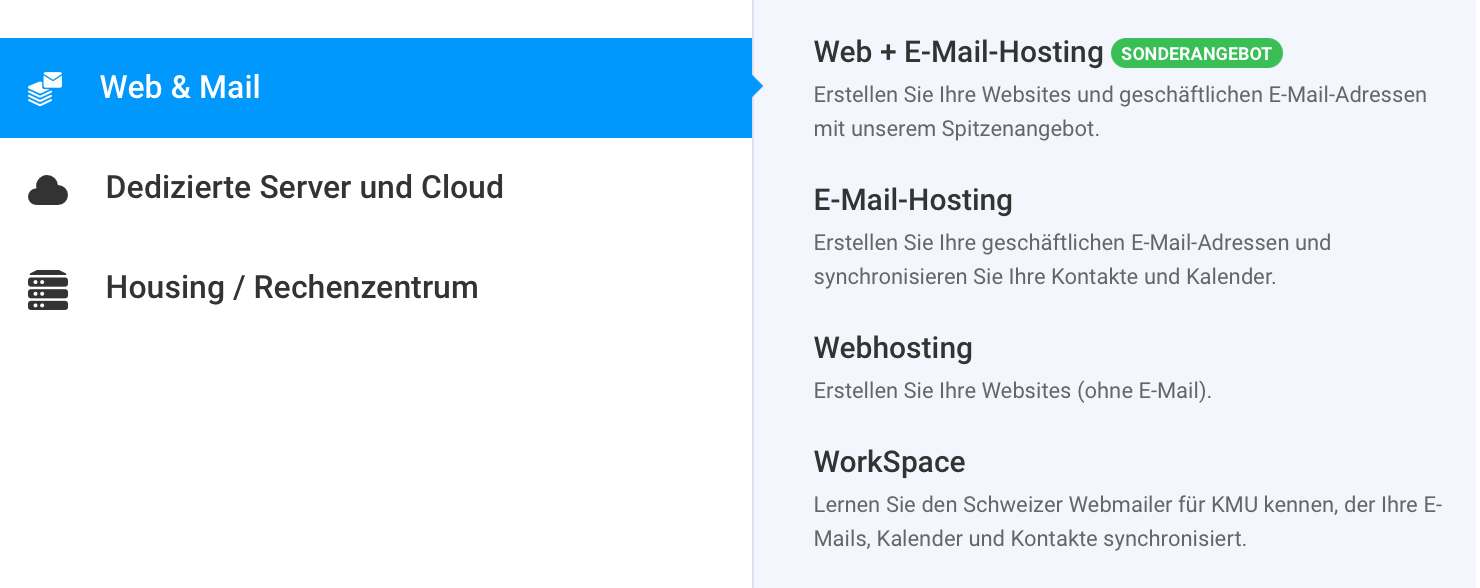The width and height of the screenshot is (1480, 588).
Task: Select the Web & Mail menu label
Action: point(180,87)
